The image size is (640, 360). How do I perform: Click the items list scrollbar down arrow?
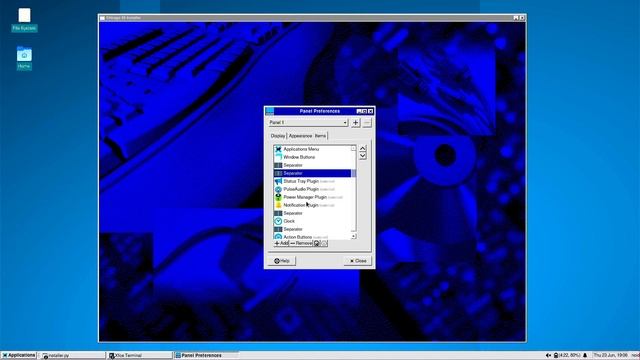pyautogui.click(x=353, y=236)
